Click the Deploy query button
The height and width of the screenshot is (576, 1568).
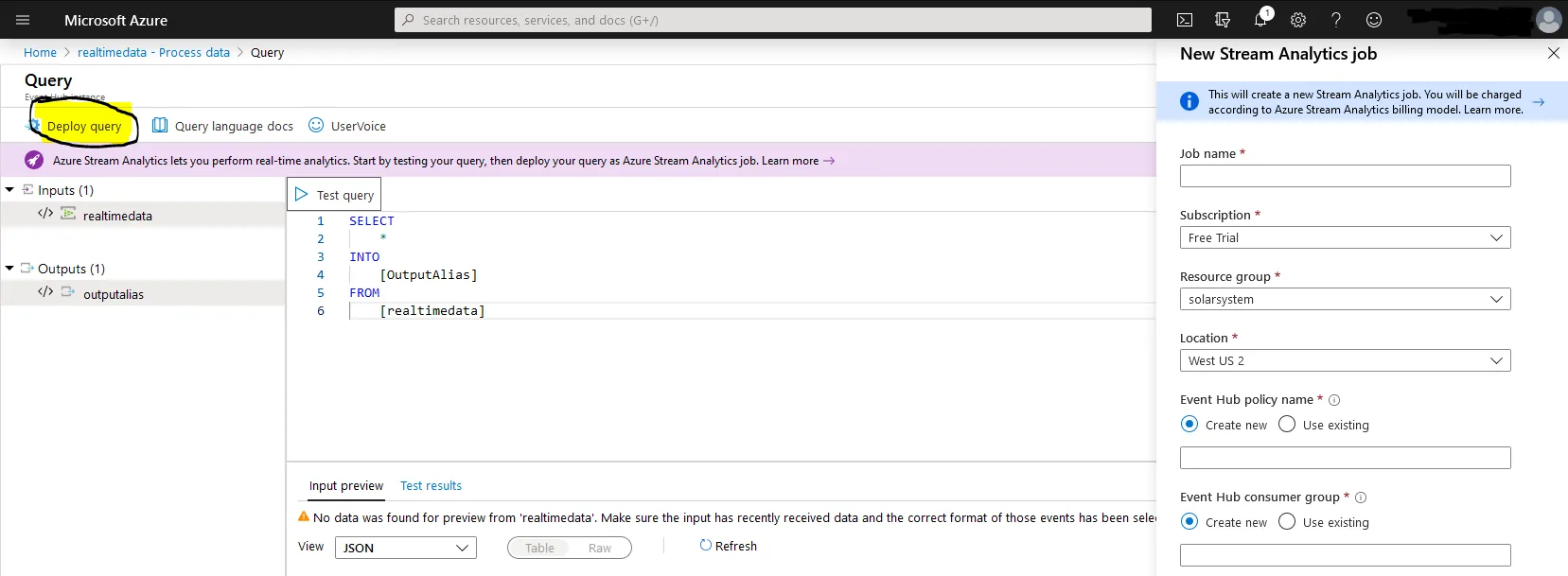75,126
